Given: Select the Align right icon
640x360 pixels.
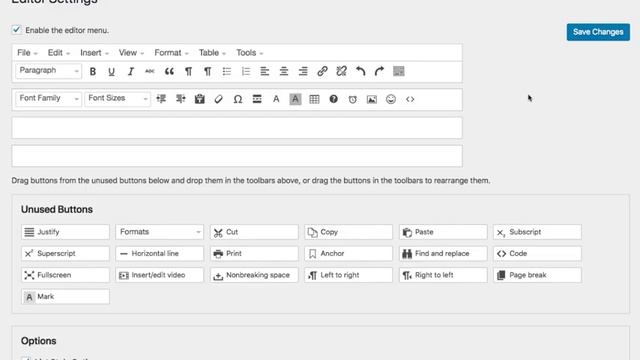Looking at the screenshot, I should tap(303, 71).
